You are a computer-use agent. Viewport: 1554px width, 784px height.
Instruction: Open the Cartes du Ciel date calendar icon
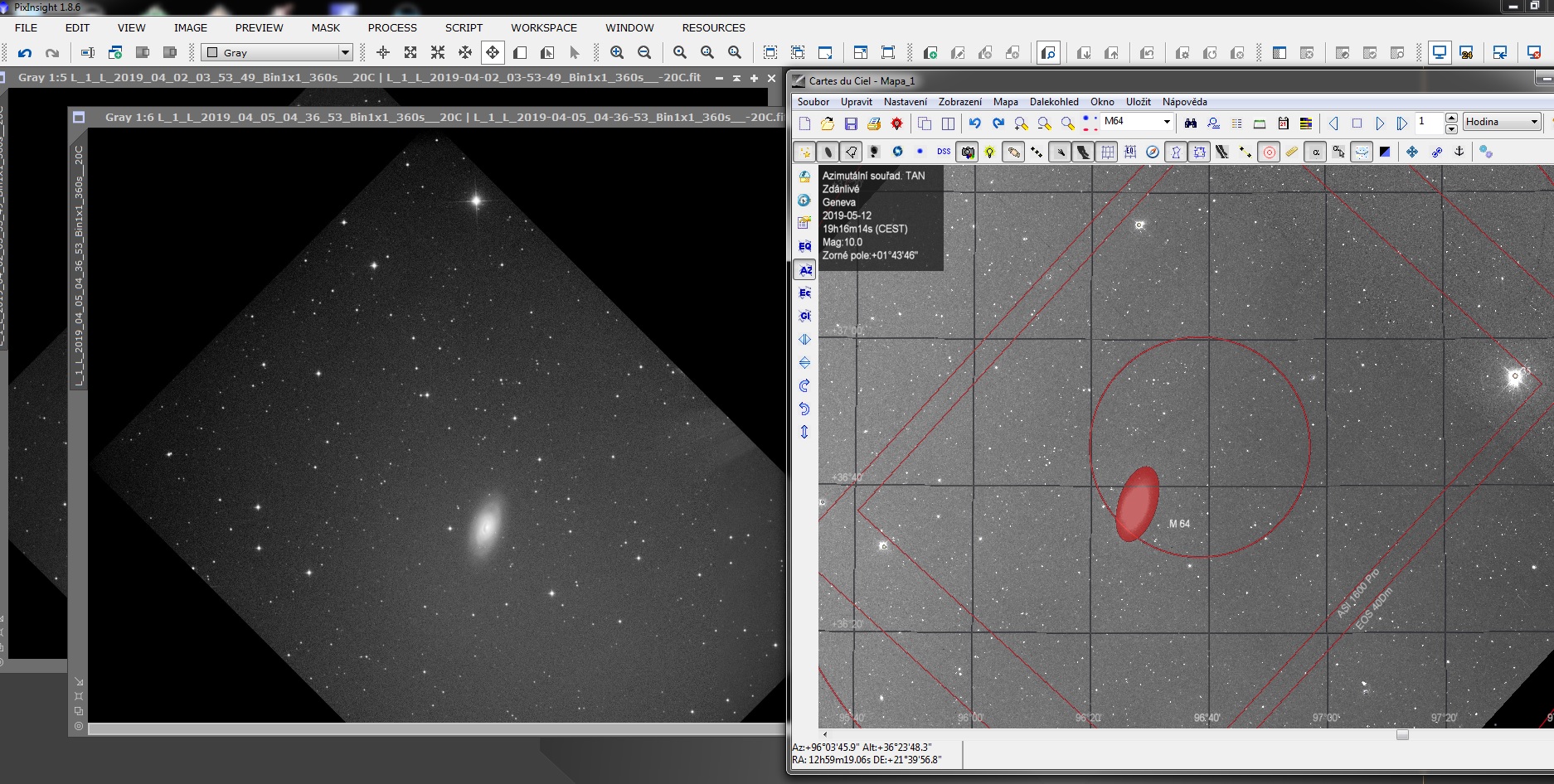pyautogui.click(x=1283, y=123)
